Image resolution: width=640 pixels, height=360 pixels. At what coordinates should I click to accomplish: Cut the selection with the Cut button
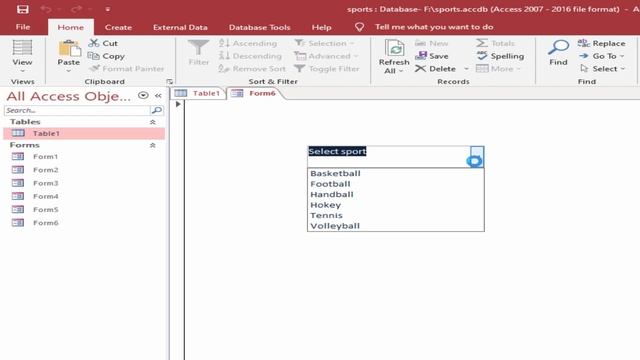click(103, 43)
